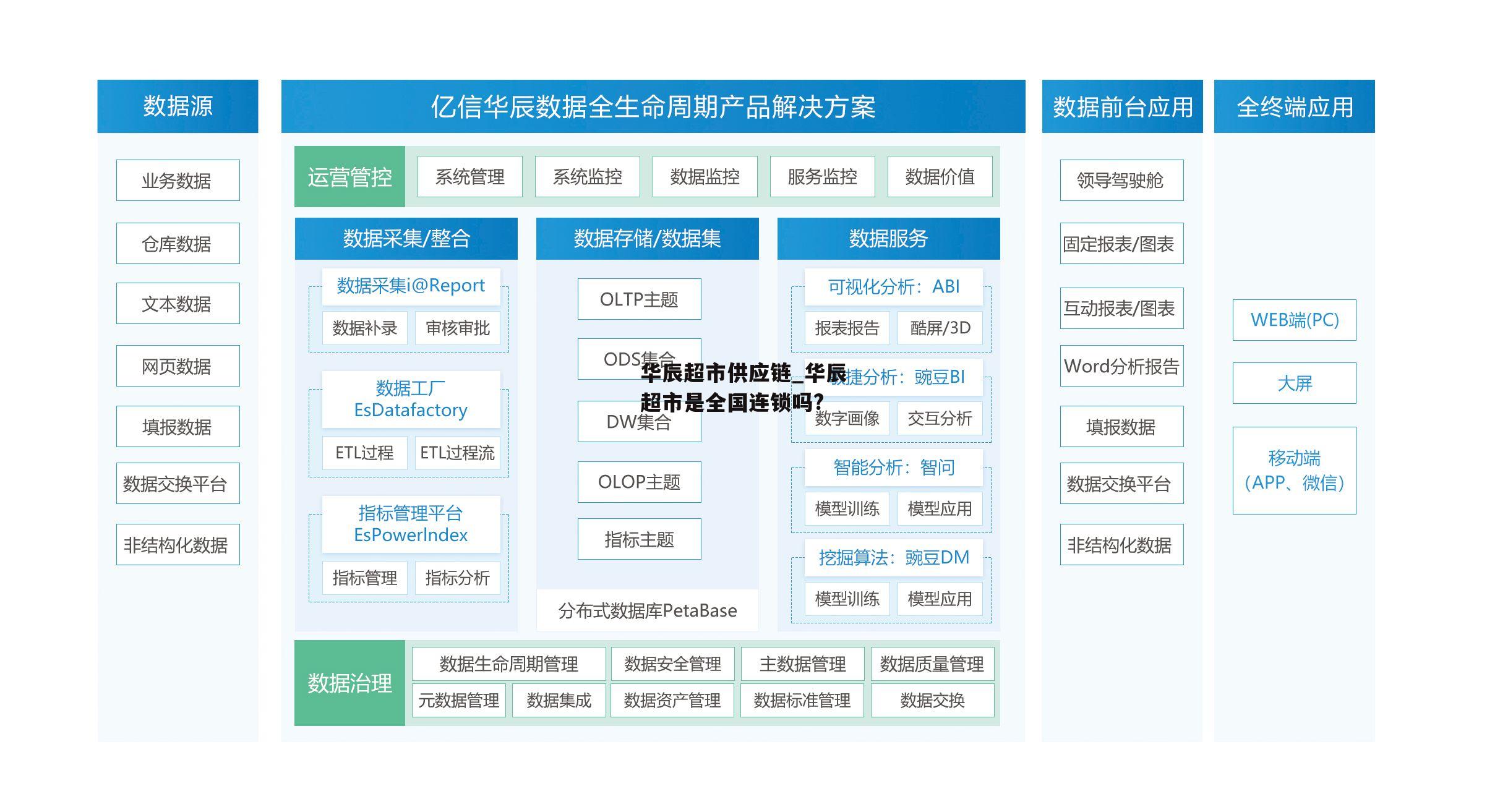
Task: Click 数据交换平台 in the 数据源 column
Action: (178, 483)
